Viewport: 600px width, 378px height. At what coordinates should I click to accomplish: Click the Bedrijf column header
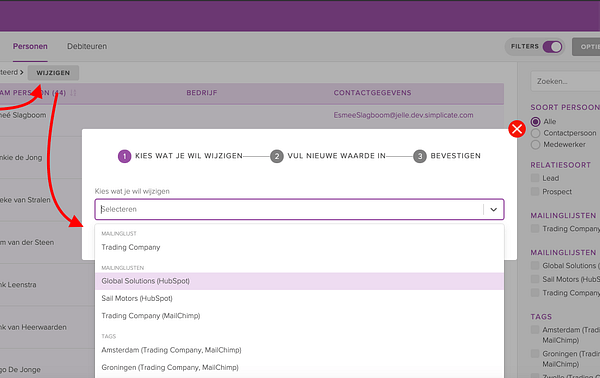202,93
